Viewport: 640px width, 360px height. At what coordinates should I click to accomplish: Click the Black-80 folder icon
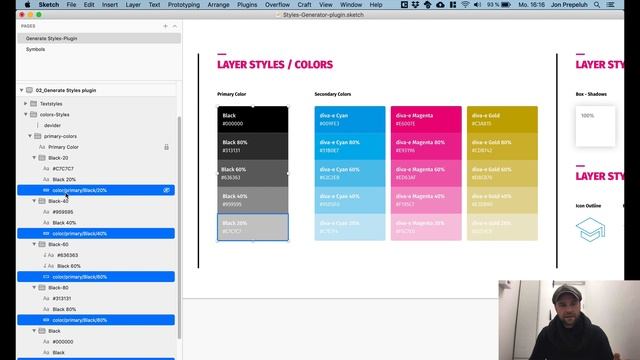(x=42, y=287)
